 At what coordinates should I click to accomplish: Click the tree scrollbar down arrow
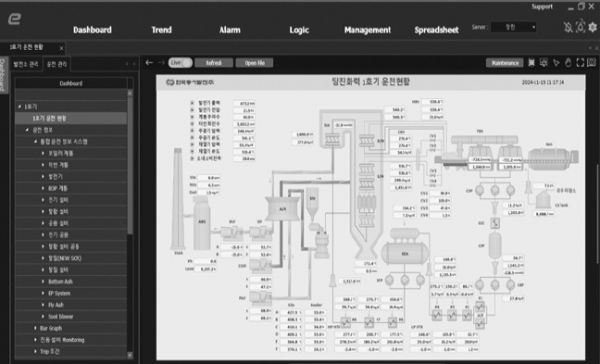[x=130, y=355]
